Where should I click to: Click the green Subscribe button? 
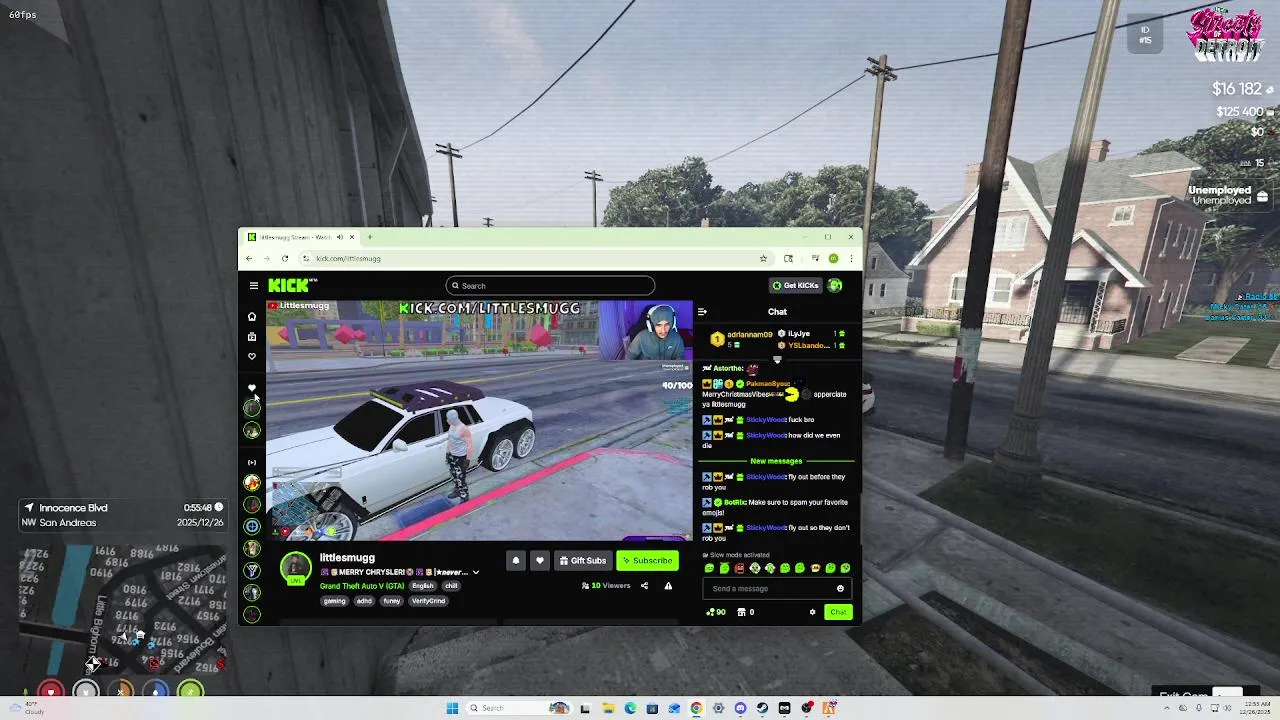click(647, 561)
